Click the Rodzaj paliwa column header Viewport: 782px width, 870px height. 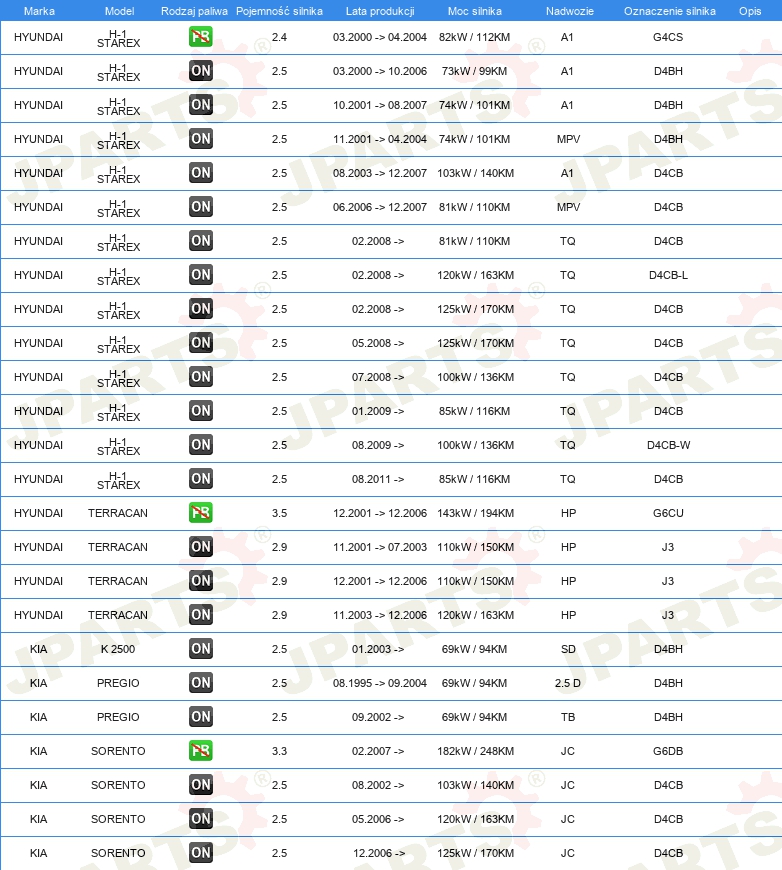194,11
